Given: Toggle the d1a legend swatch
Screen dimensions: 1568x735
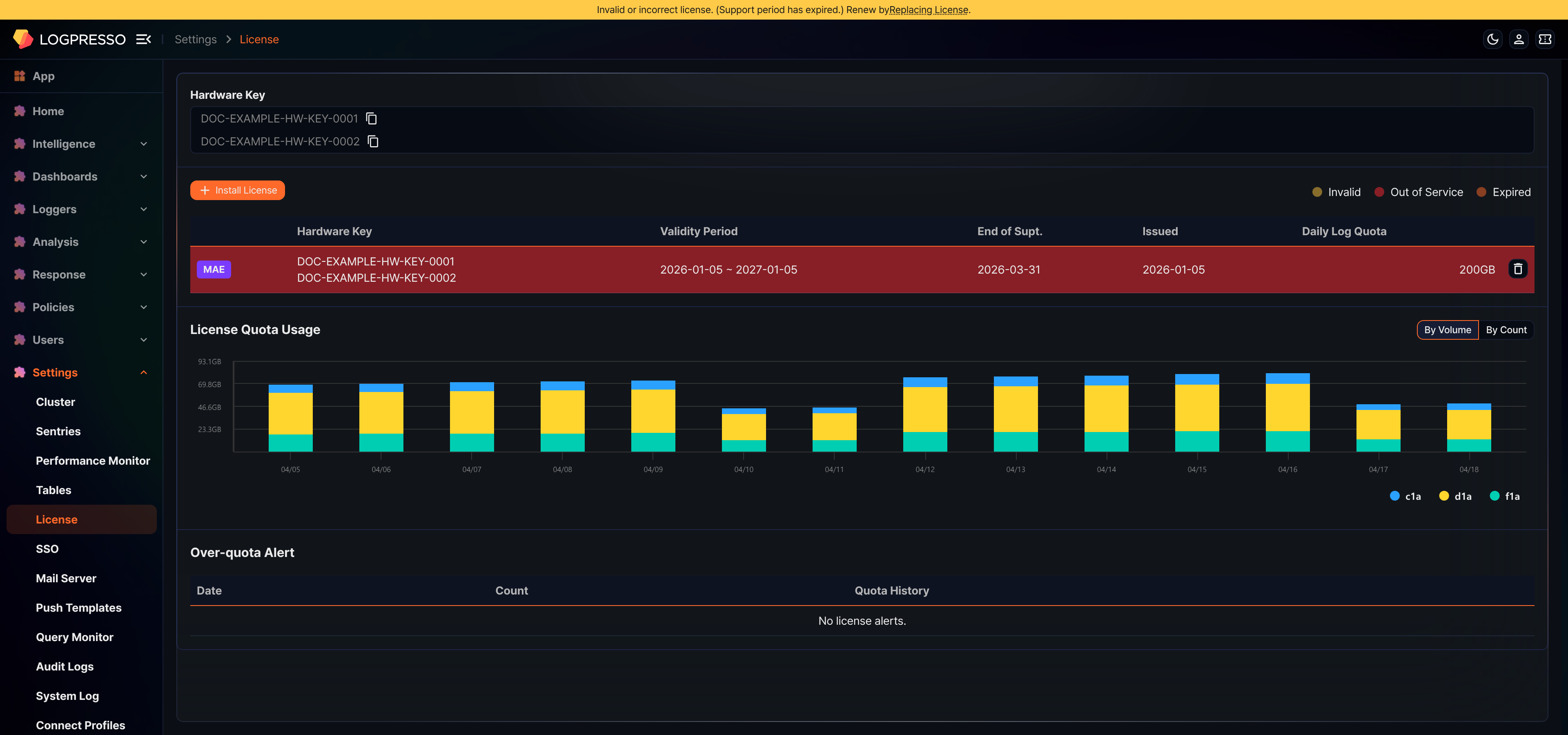Looking at the screenshot, I should pos(1444,496).
